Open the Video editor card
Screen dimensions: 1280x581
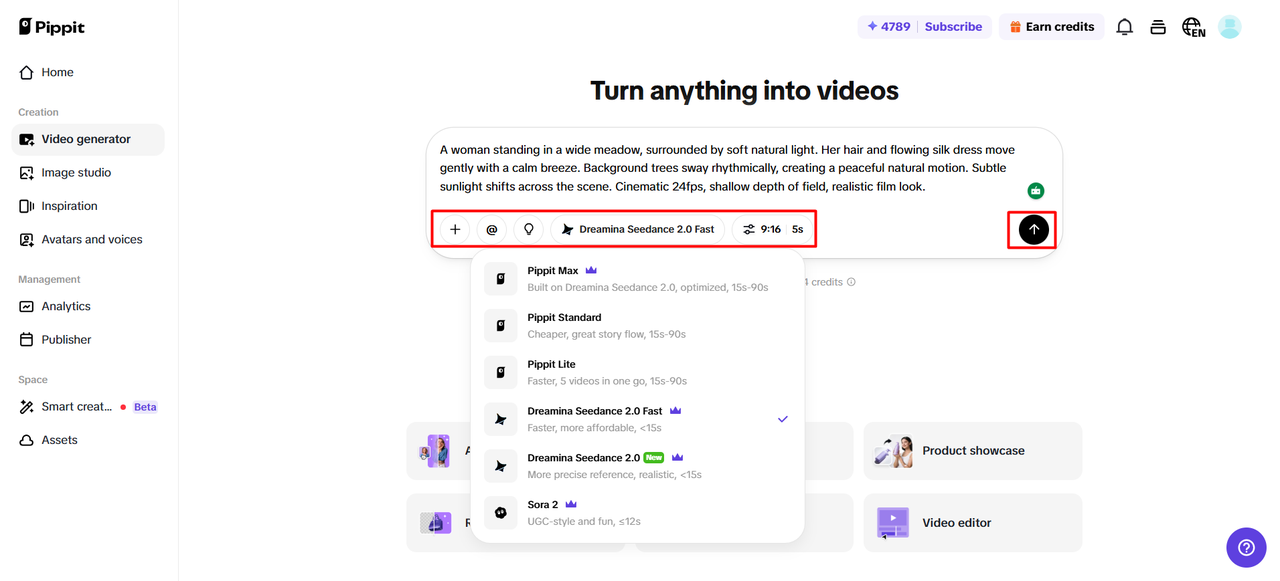tap(973, 522)
